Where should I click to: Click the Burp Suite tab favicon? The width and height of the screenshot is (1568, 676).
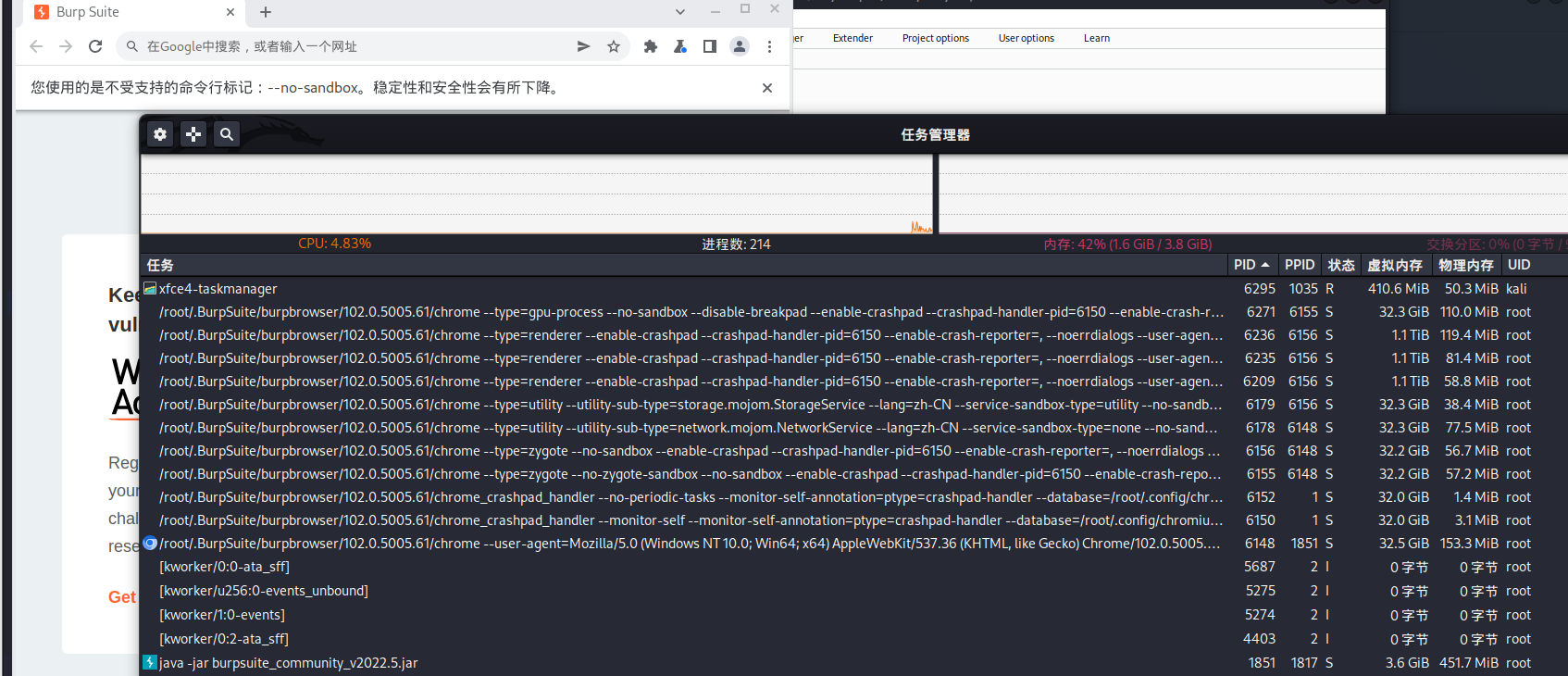[x=42, y=12]
